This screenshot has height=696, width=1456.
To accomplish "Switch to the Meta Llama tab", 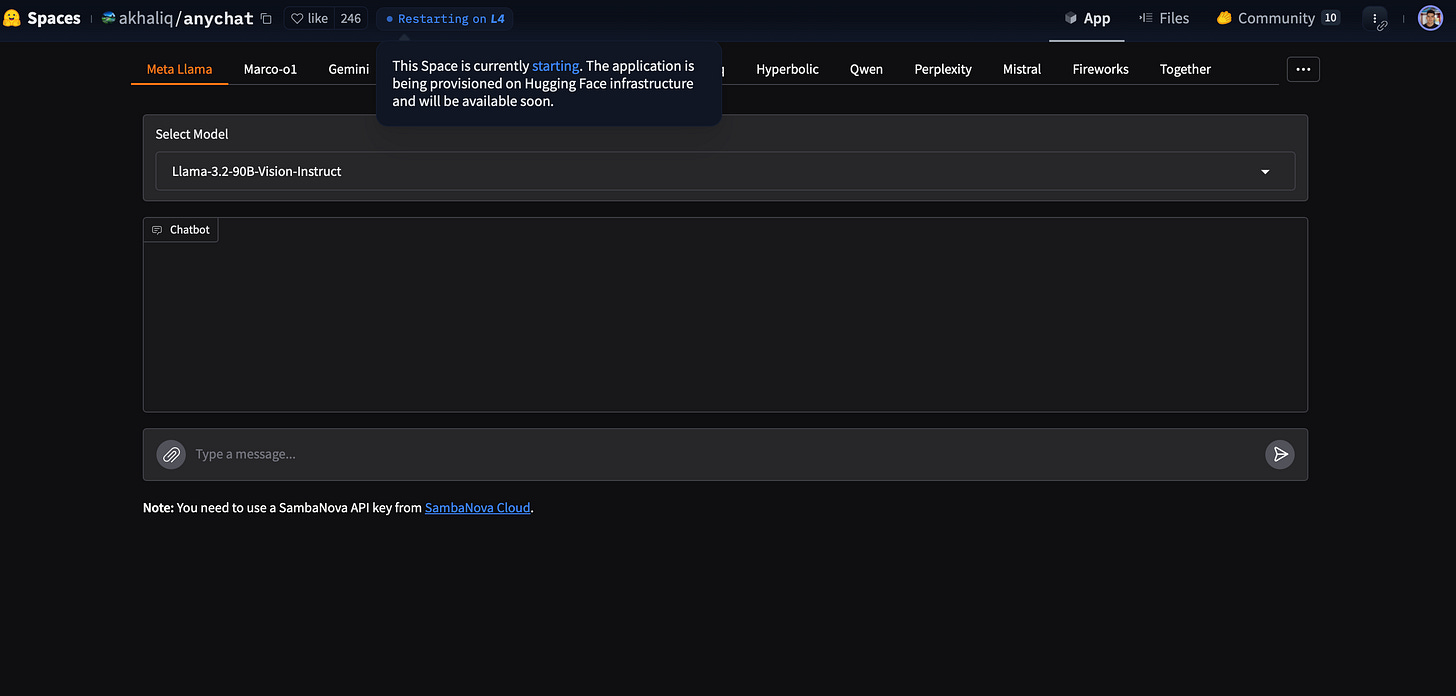I will click(x=179, y=69).
